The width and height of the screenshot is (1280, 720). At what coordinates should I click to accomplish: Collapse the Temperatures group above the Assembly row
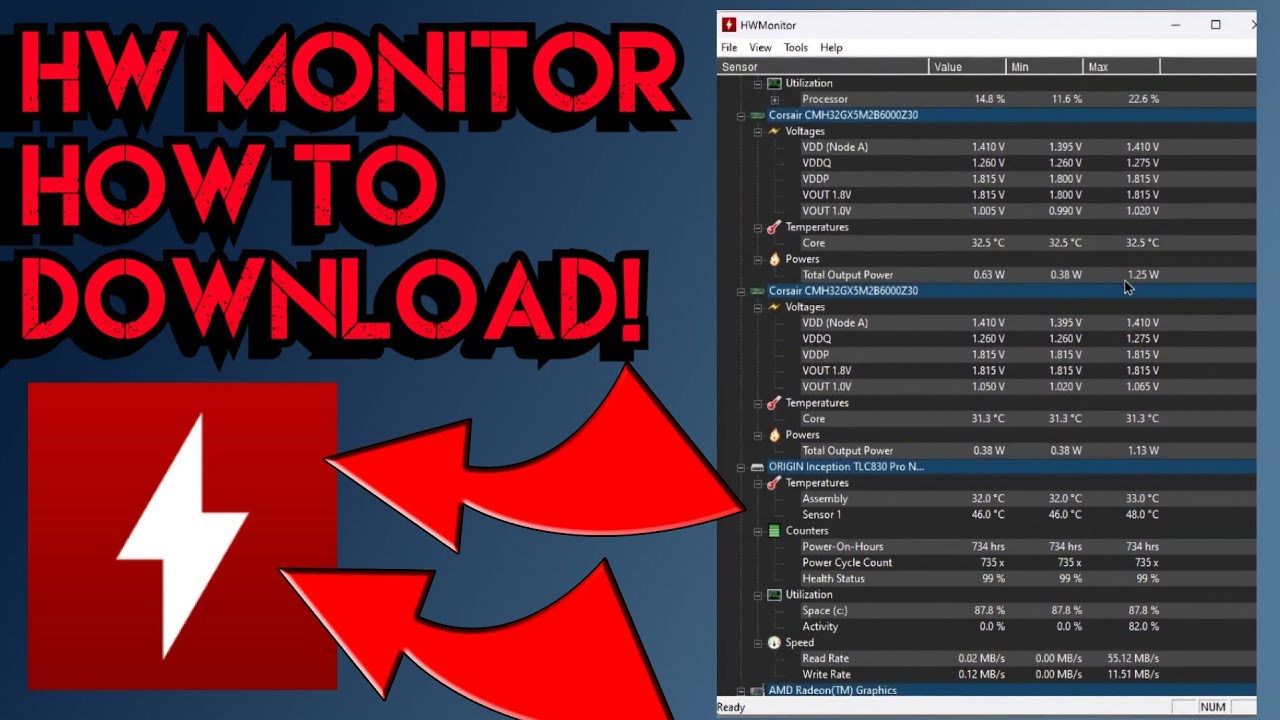pyautogui.click(x=757, y=483)
